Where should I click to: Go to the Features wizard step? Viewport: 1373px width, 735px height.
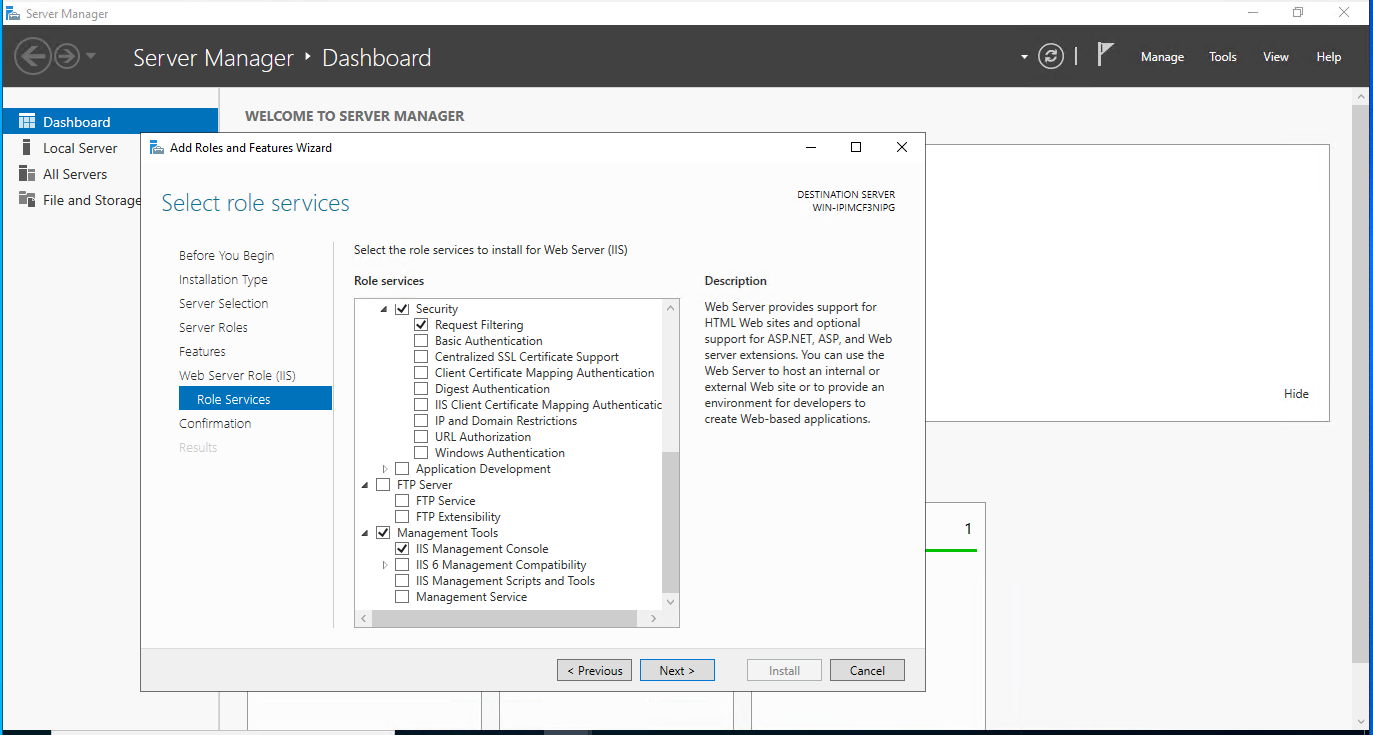pos(202,351)
